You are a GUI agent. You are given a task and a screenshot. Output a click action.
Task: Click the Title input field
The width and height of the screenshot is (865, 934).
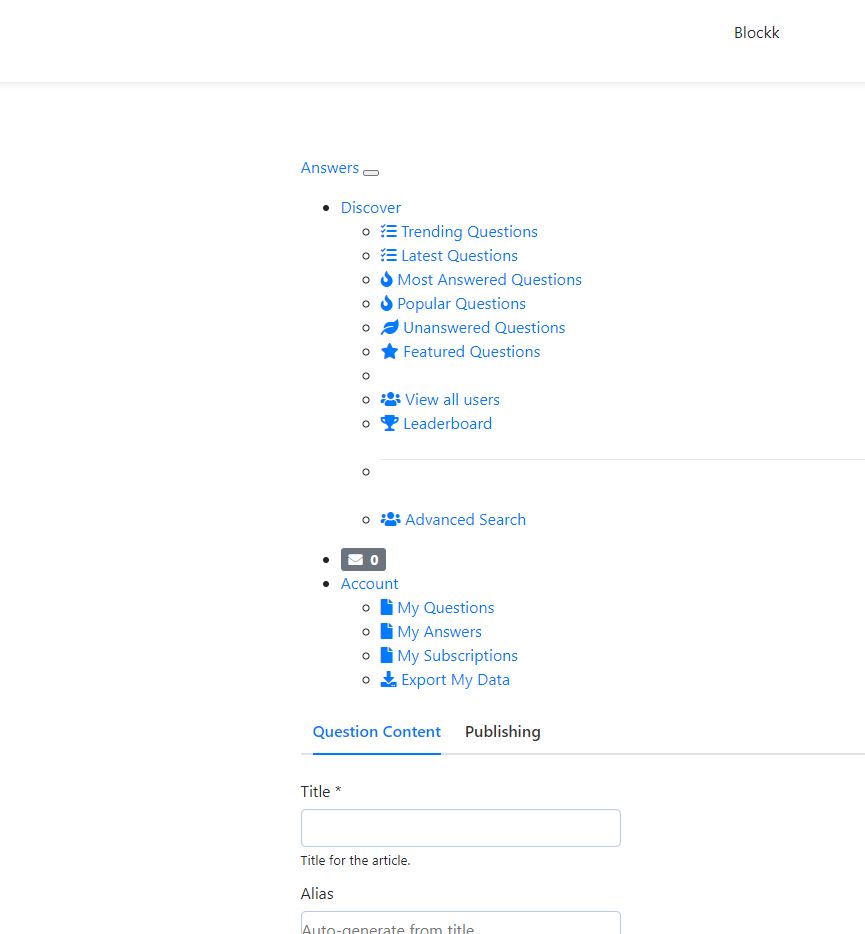click(x=461, y=828)
